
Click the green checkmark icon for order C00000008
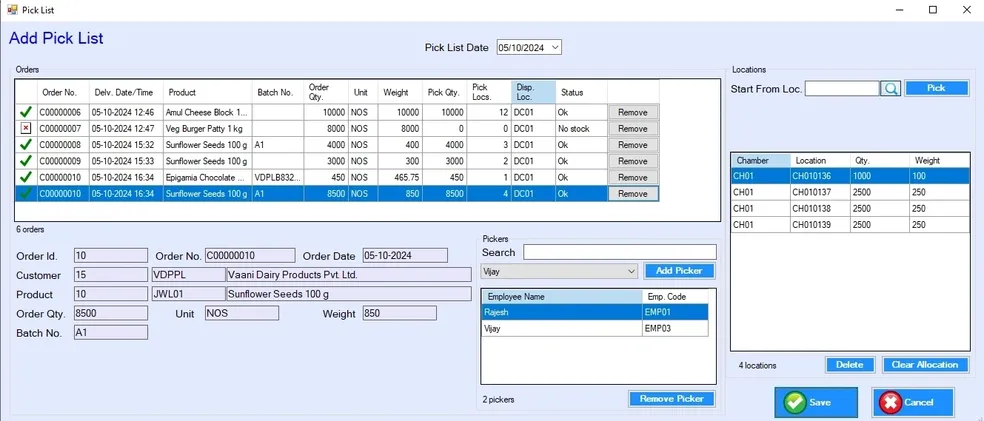point(26,145)
